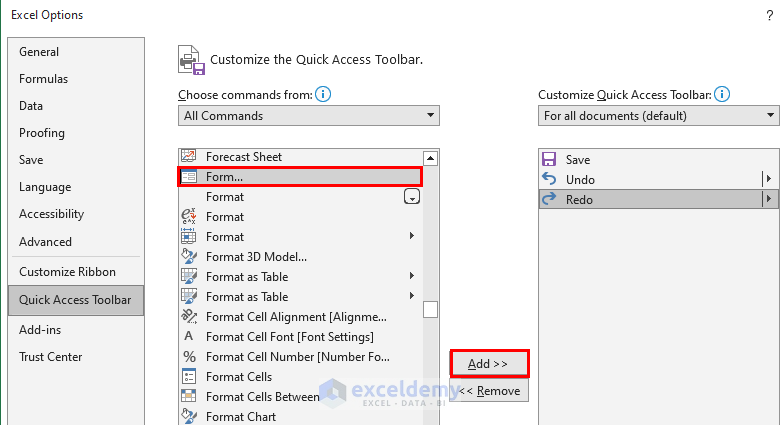Open the Trust Center category

point(51,357)
